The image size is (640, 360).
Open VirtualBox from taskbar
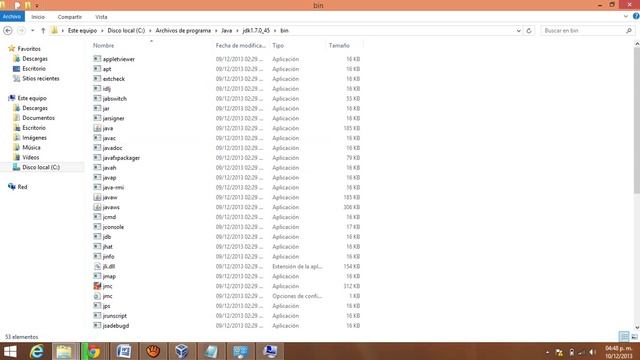(182, 351)
